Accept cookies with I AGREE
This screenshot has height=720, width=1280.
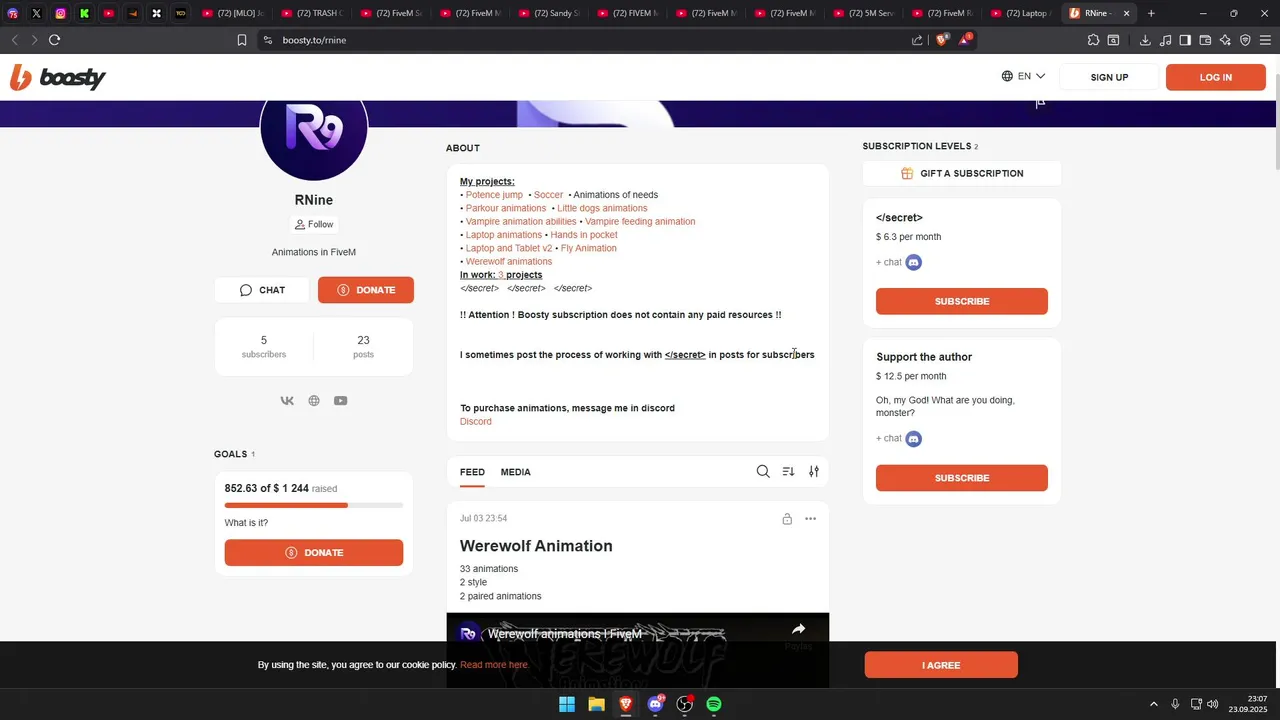coord(941,665)
